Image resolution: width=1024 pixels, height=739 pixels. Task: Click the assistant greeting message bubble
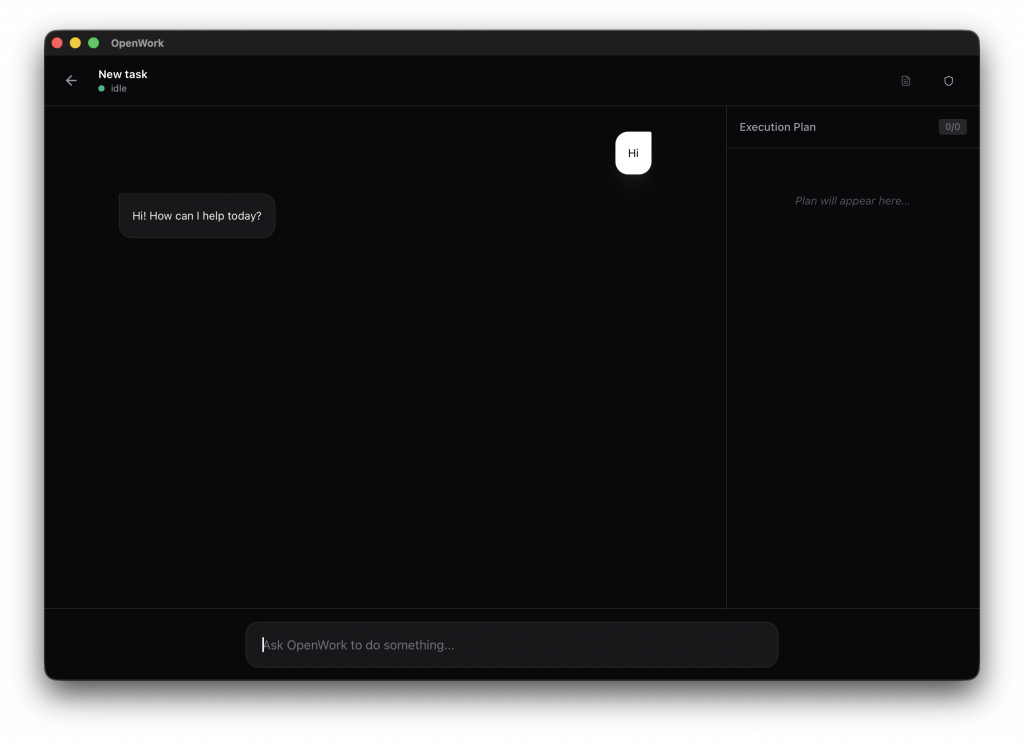click(x=196, y=215)
